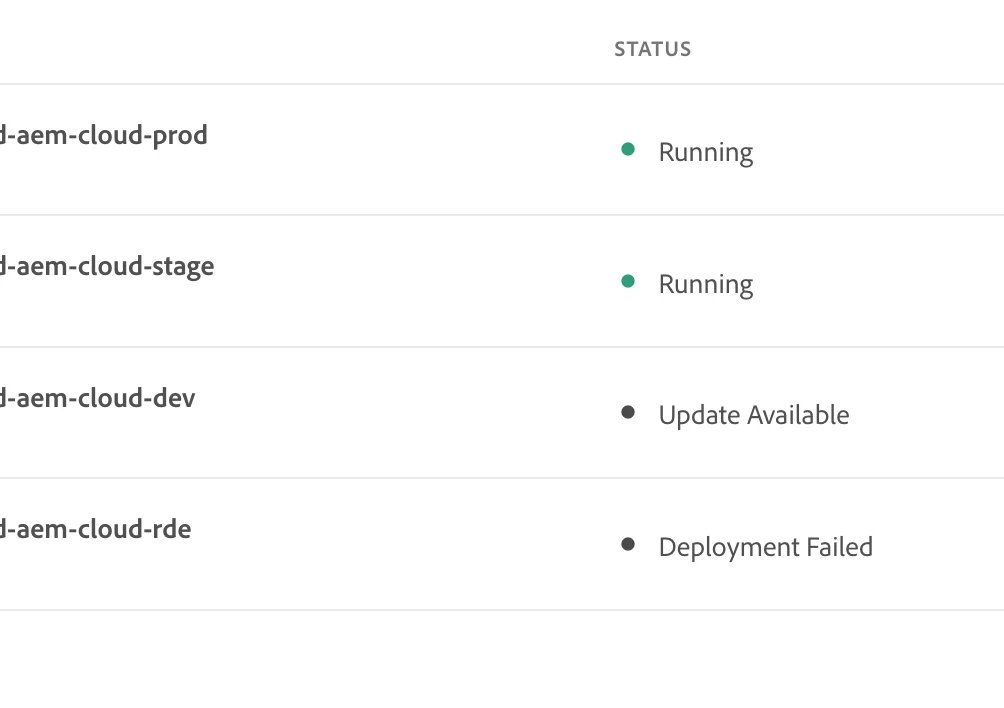The image size is (1004, 708).
Task: Click the green status dot for aem-cloud-prod
Action: pyautogui.click(x=628, y=150)
